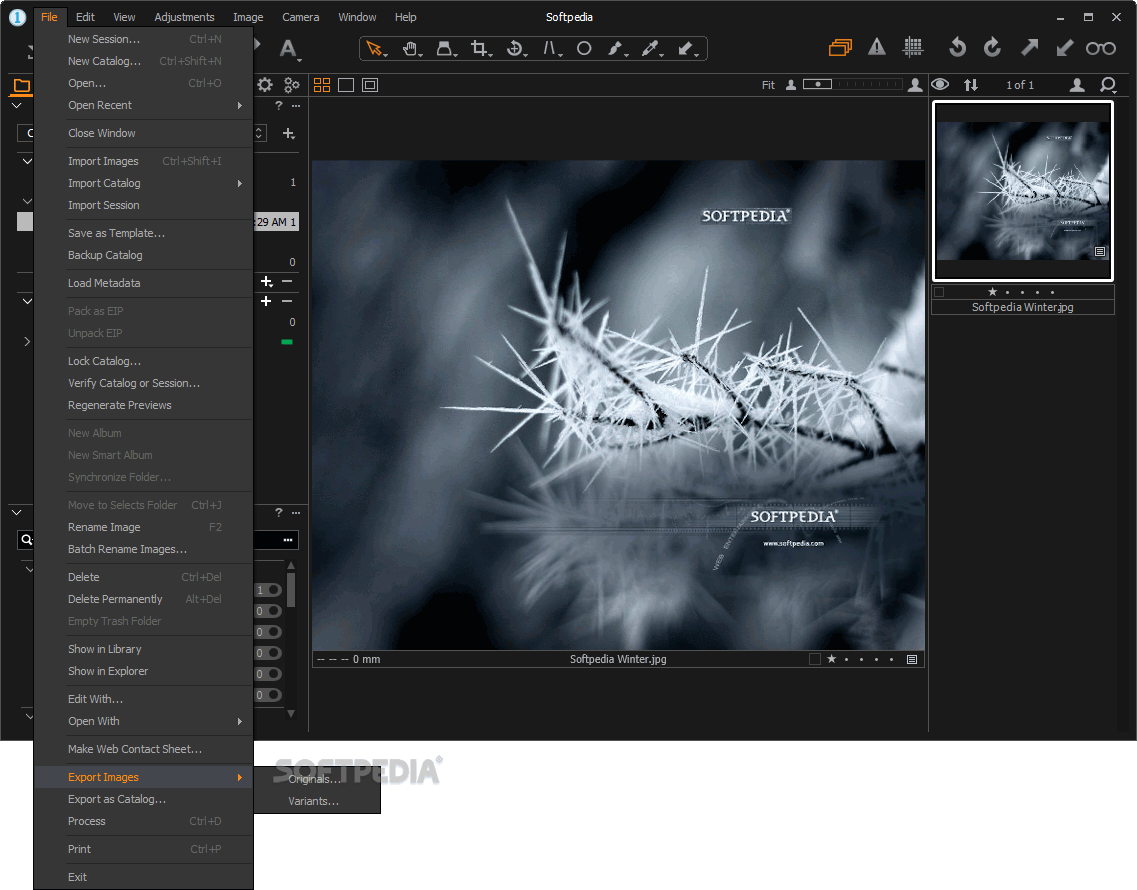Click the Edit Selected Variants icon

pos(840,48)
